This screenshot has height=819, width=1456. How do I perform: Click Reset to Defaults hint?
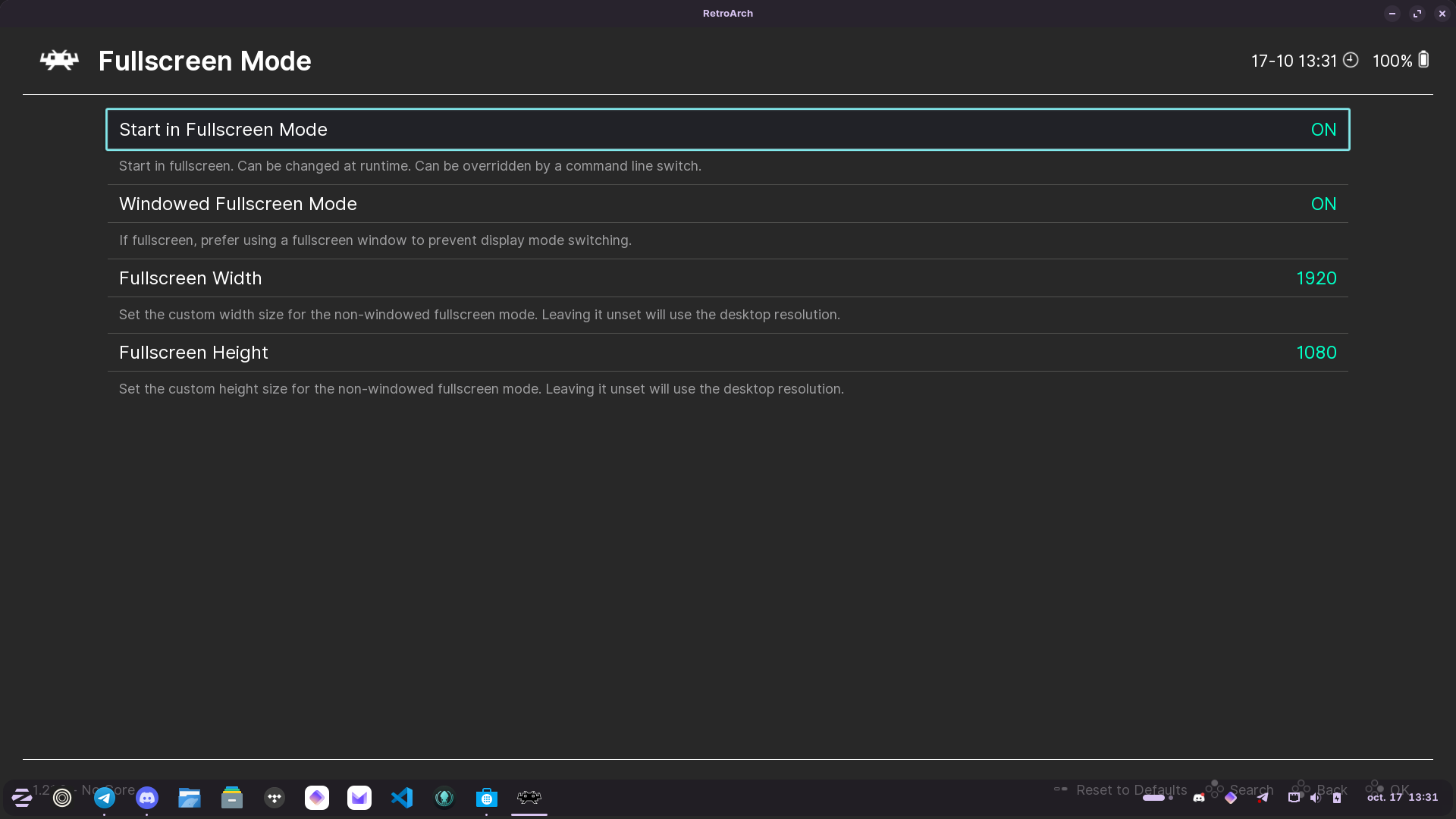(1131, 789)
